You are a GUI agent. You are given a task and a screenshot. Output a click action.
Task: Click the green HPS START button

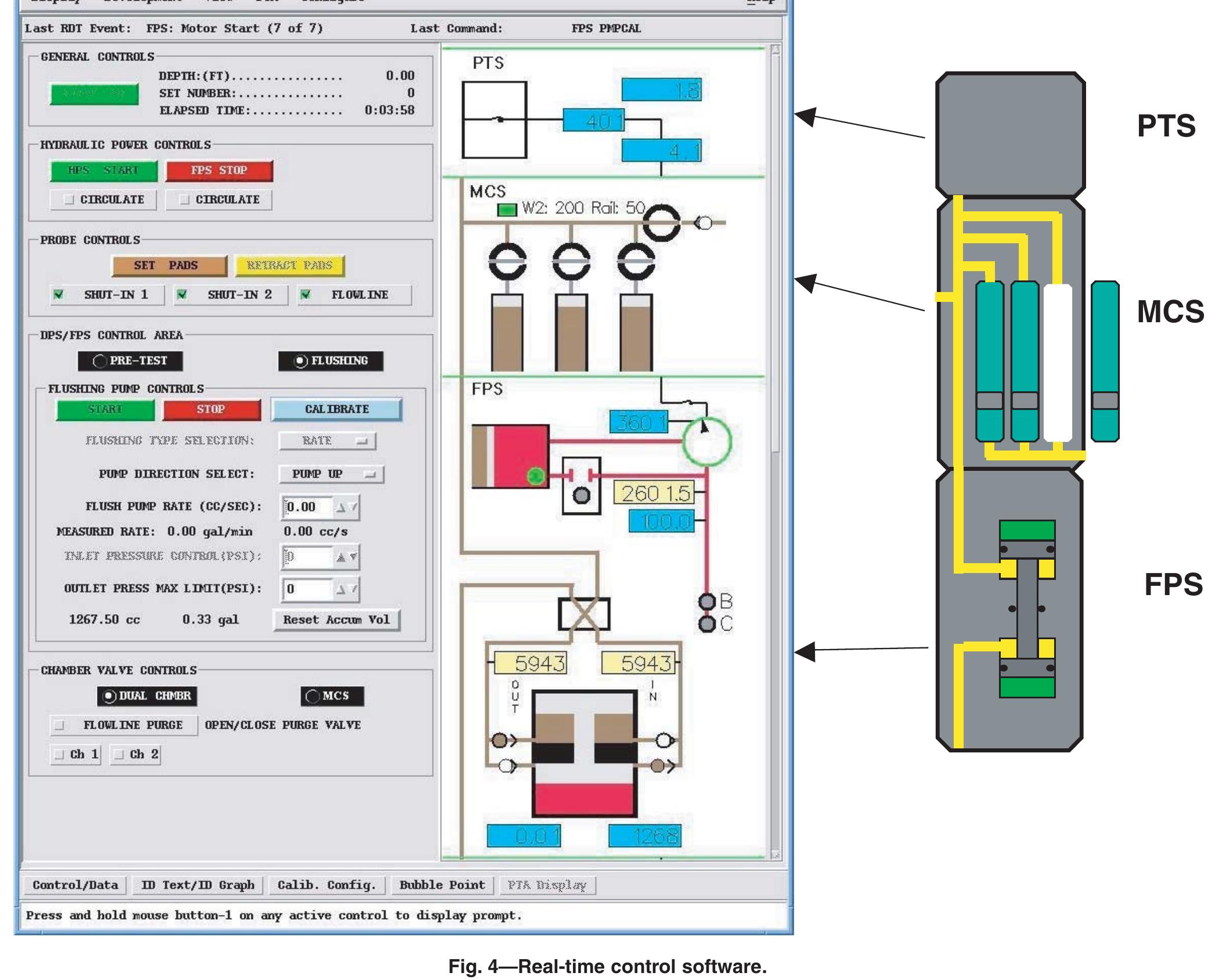click(103, 171)
